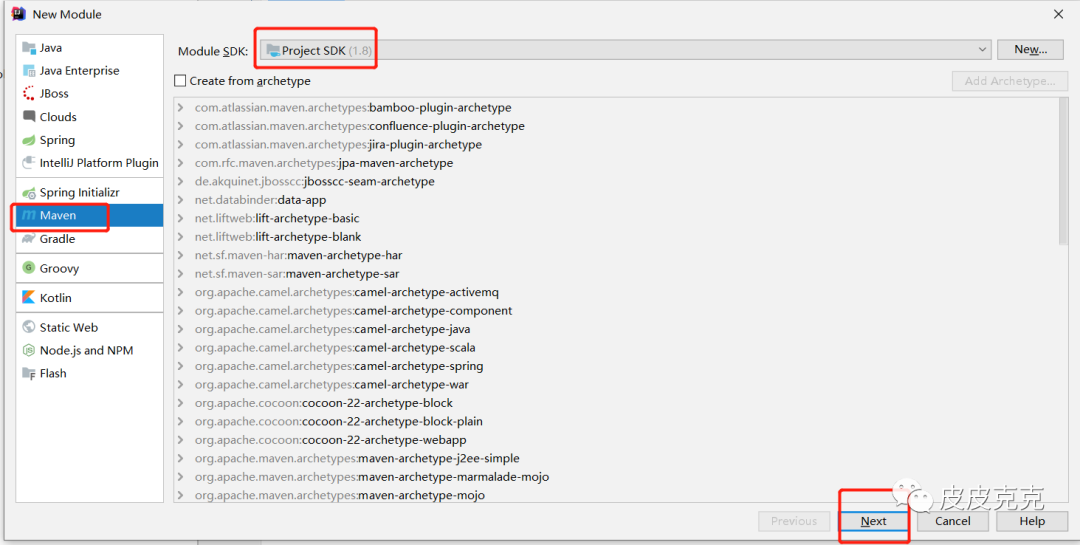Select the Spring Initializr icon
The width and height of the screenshot is (1080, 545).
coord(29,192)
